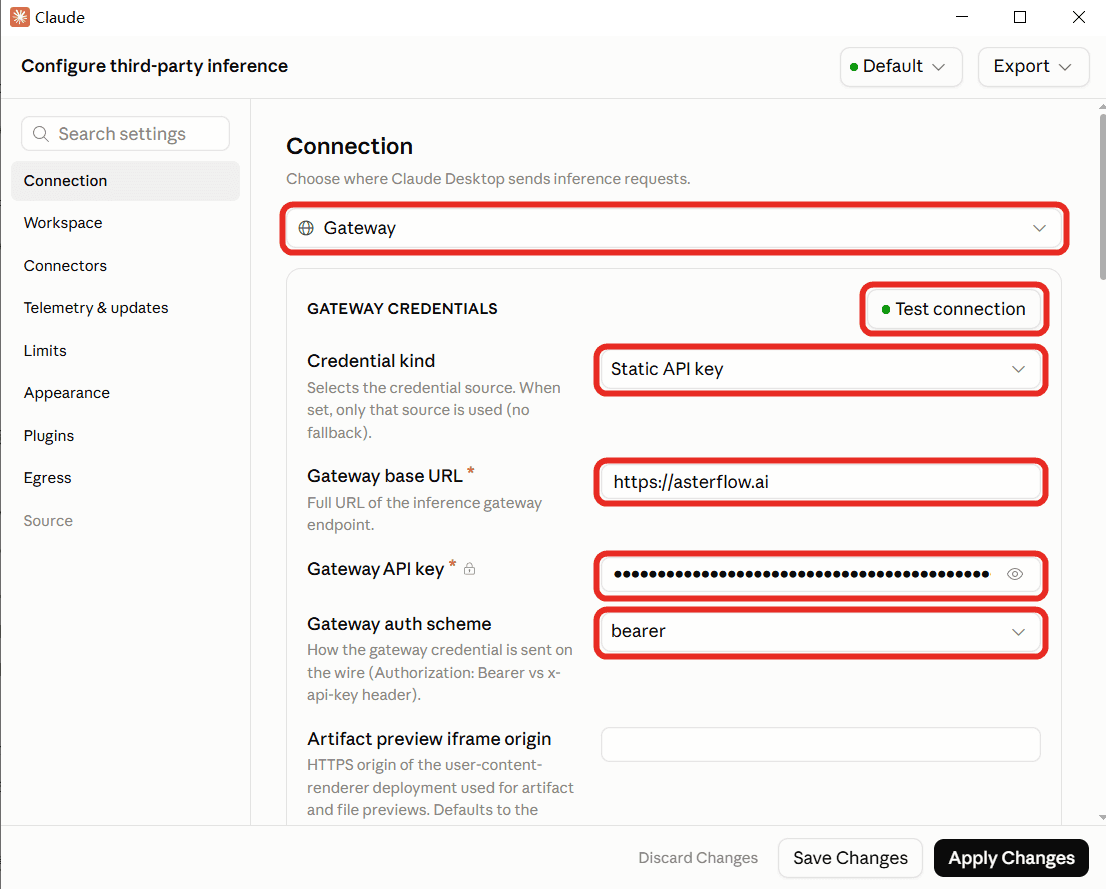Click the Credential kind label
The width and height of the screenshot is (1106, 889).
pos(371,361)
